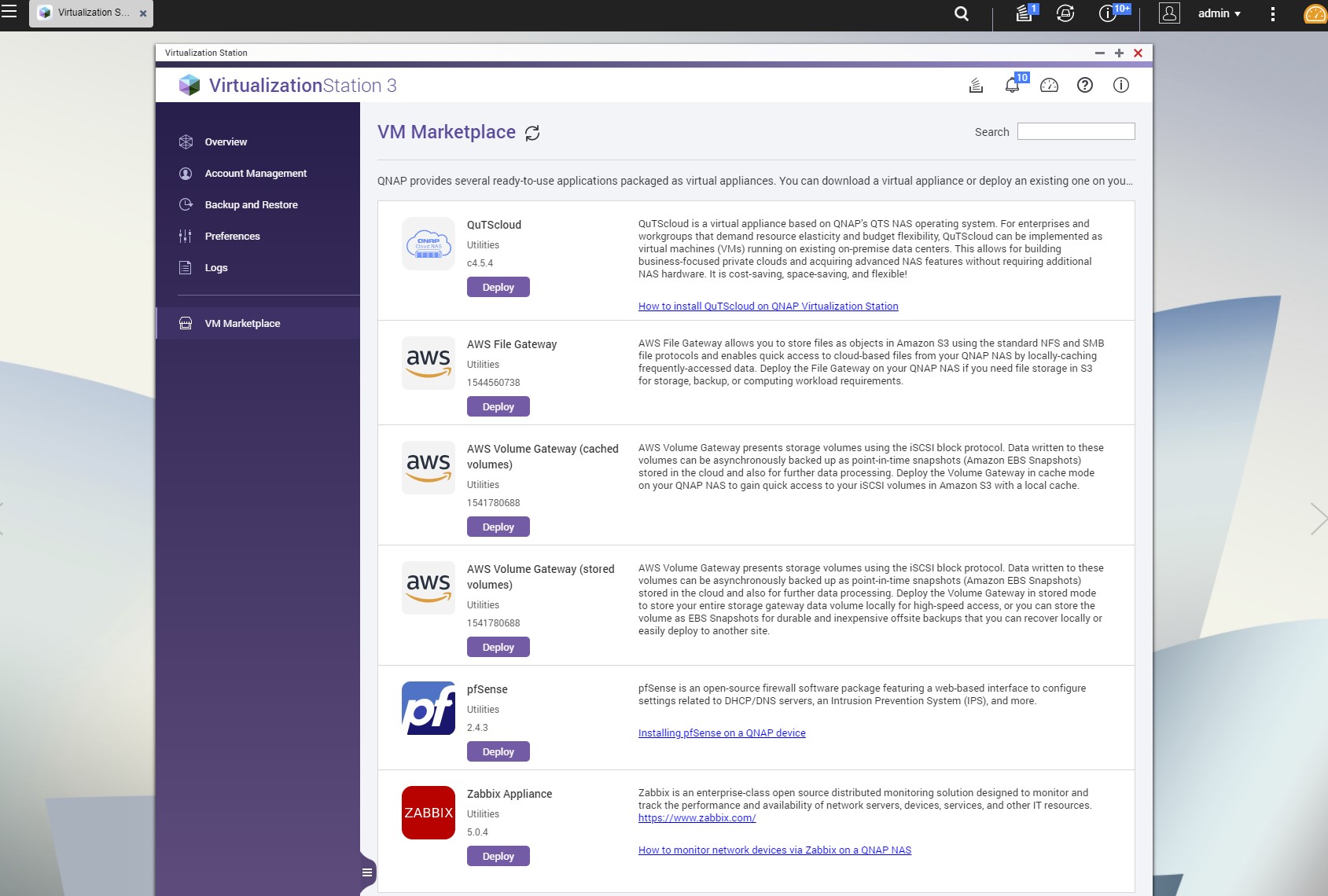The image size is (1328, 896).
Task: Deploy the pfSense appliance
Action: [x=498, y=752]
